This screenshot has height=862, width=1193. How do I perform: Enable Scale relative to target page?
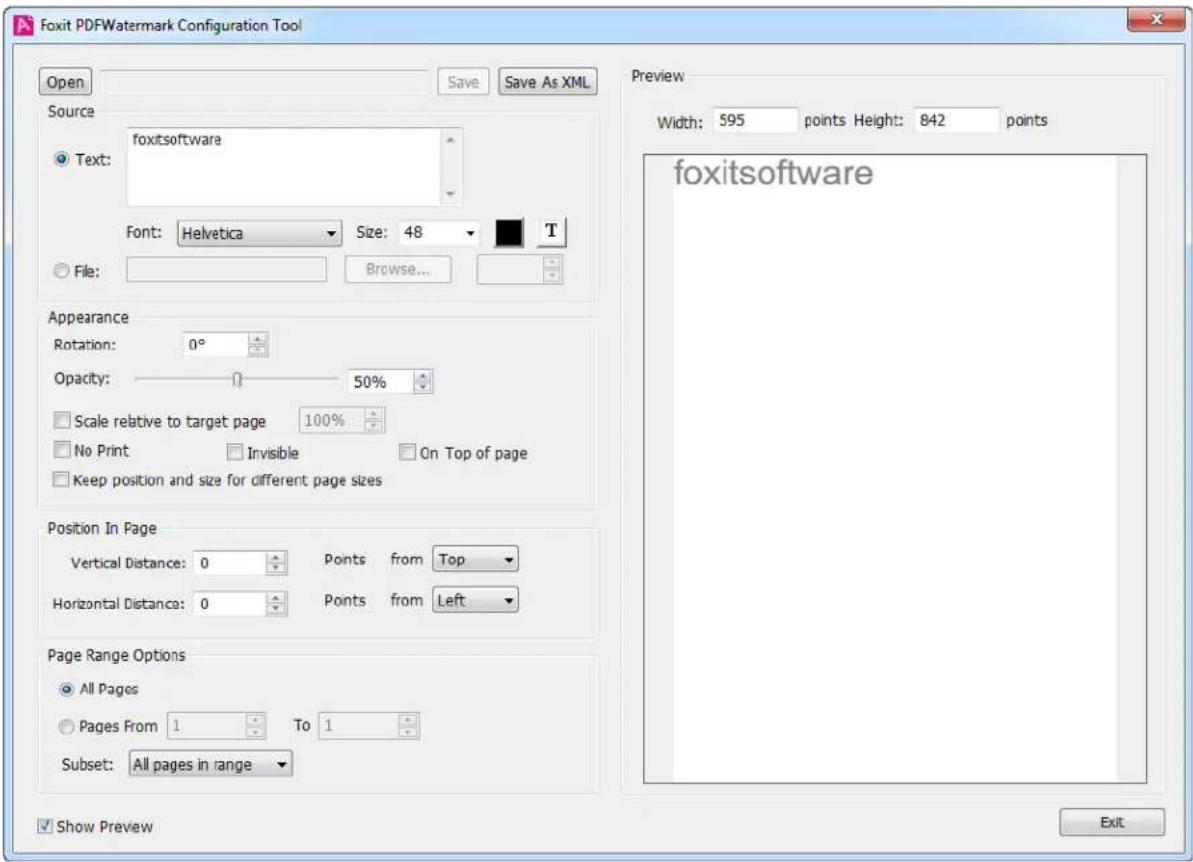[62, 421]
